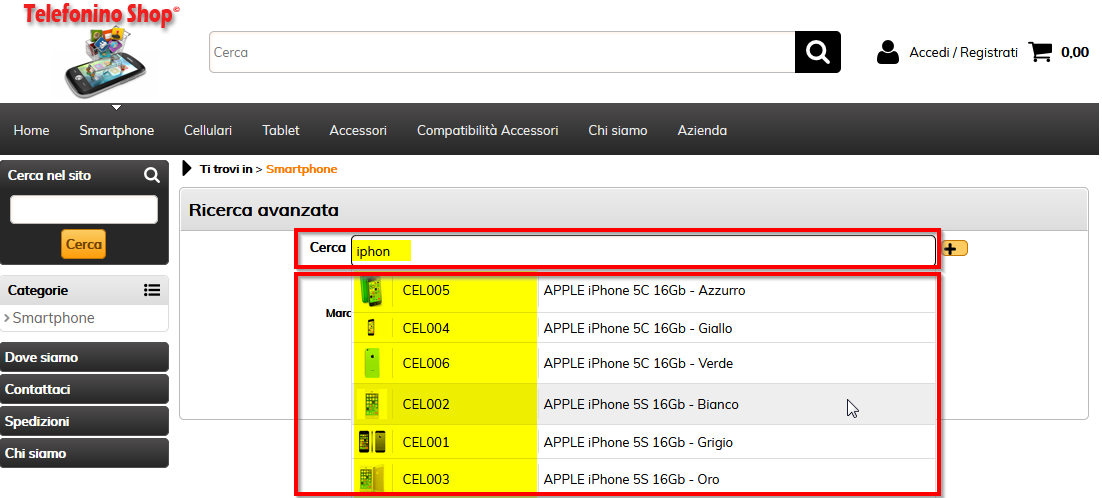1102x498 pixels.
Task: Click the cart total 0,00
Action: coord(1075,52)
